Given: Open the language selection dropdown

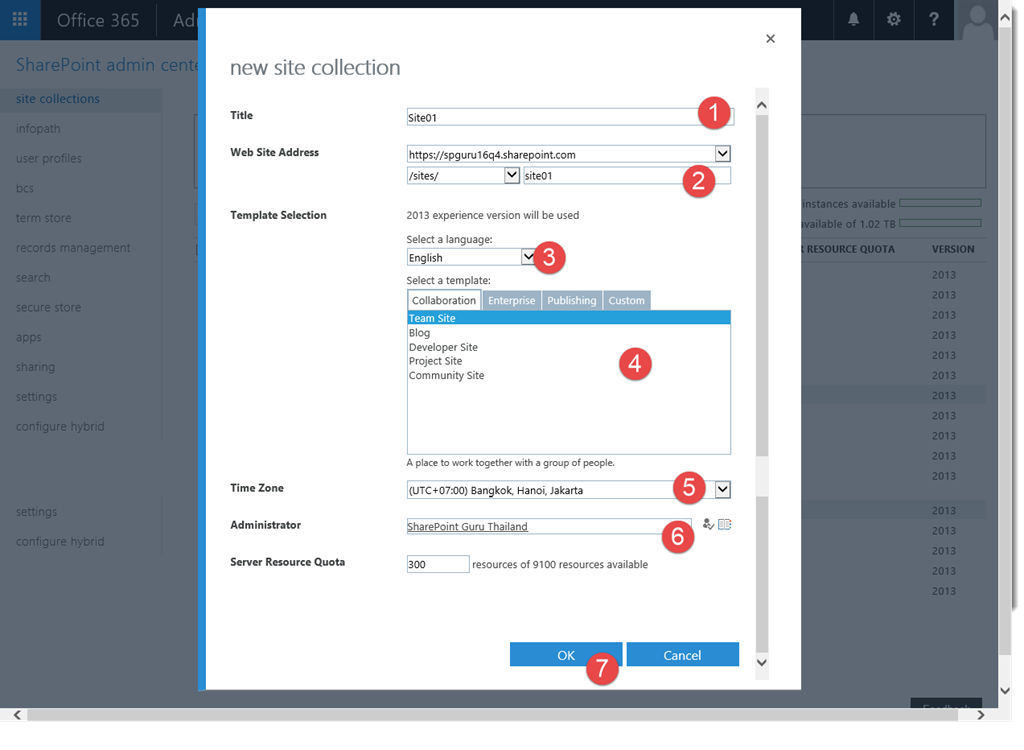Looking at the screenshot, I should (x=528, y=257).
